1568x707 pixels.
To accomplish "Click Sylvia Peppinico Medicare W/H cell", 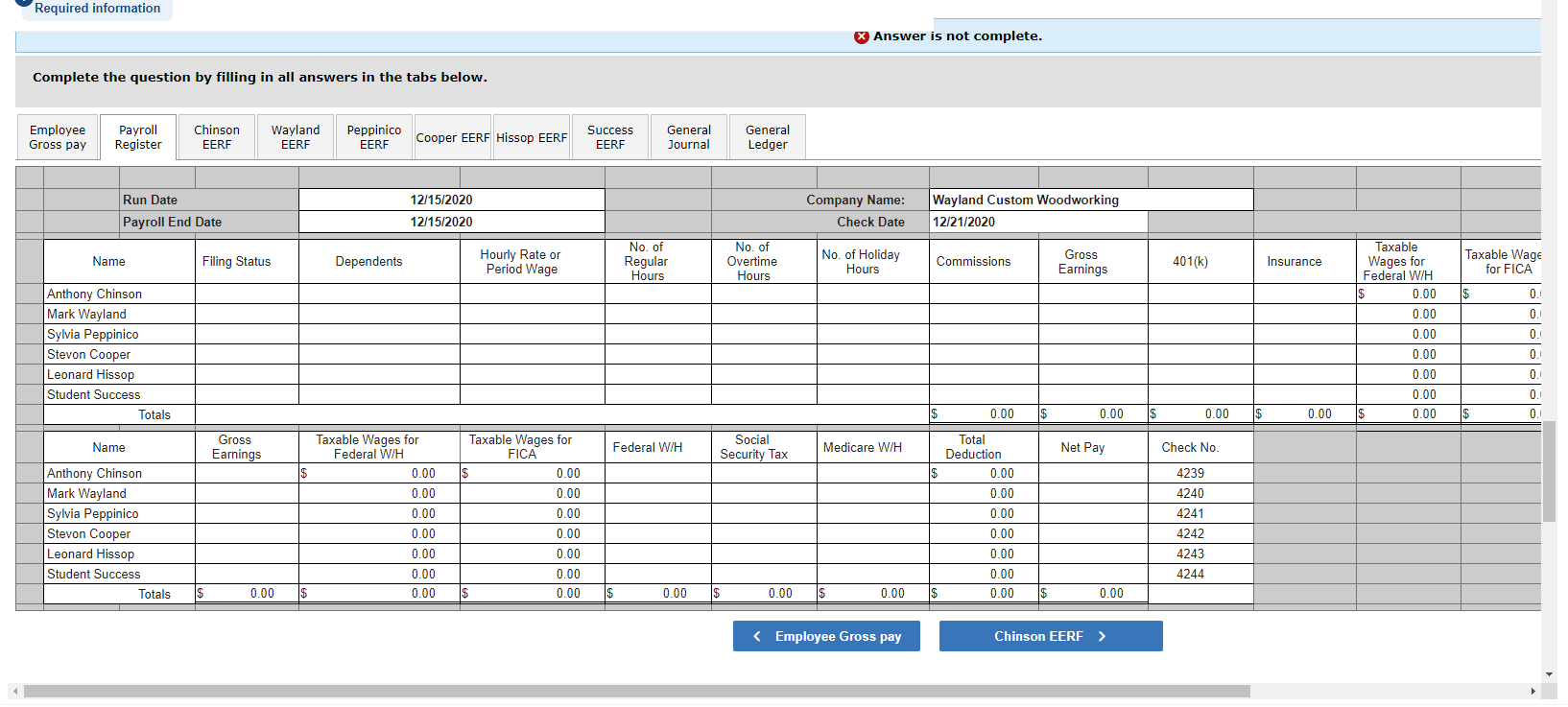I will tap(873, 513).
